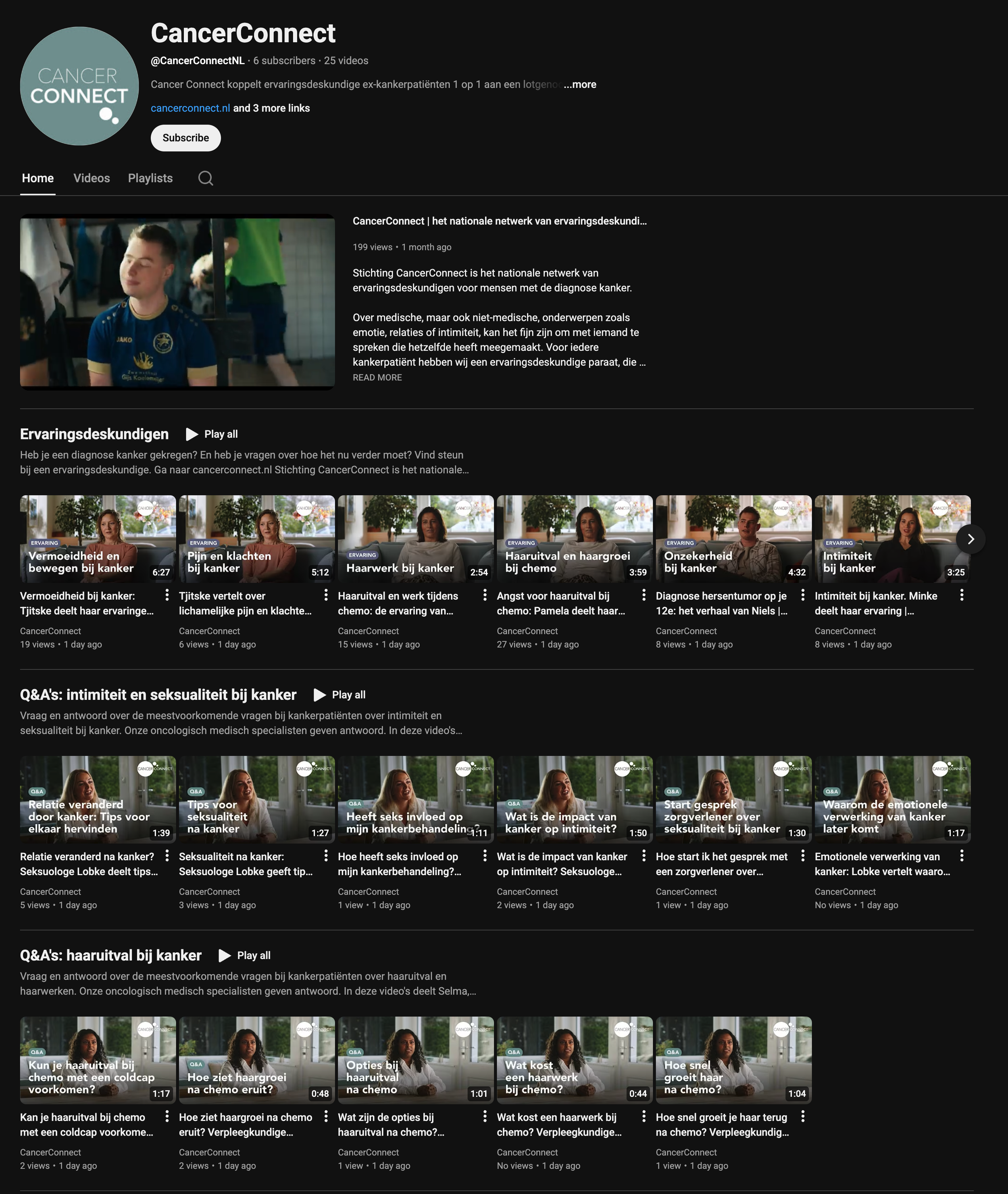Expand channel description with ...more
Viewport: 1008px width, 1194px height.
pos(580,85)
